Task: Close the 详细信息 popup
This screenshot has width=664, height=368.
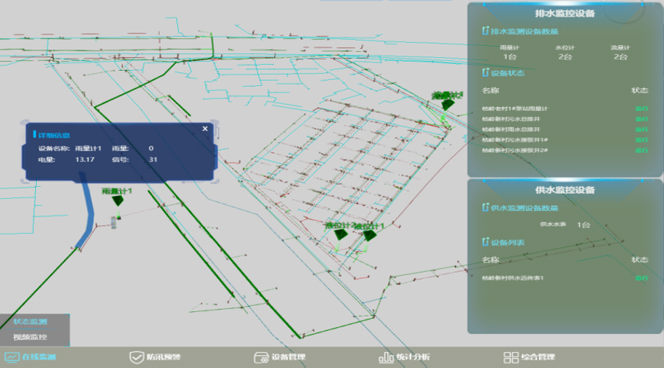Action: 205,129
